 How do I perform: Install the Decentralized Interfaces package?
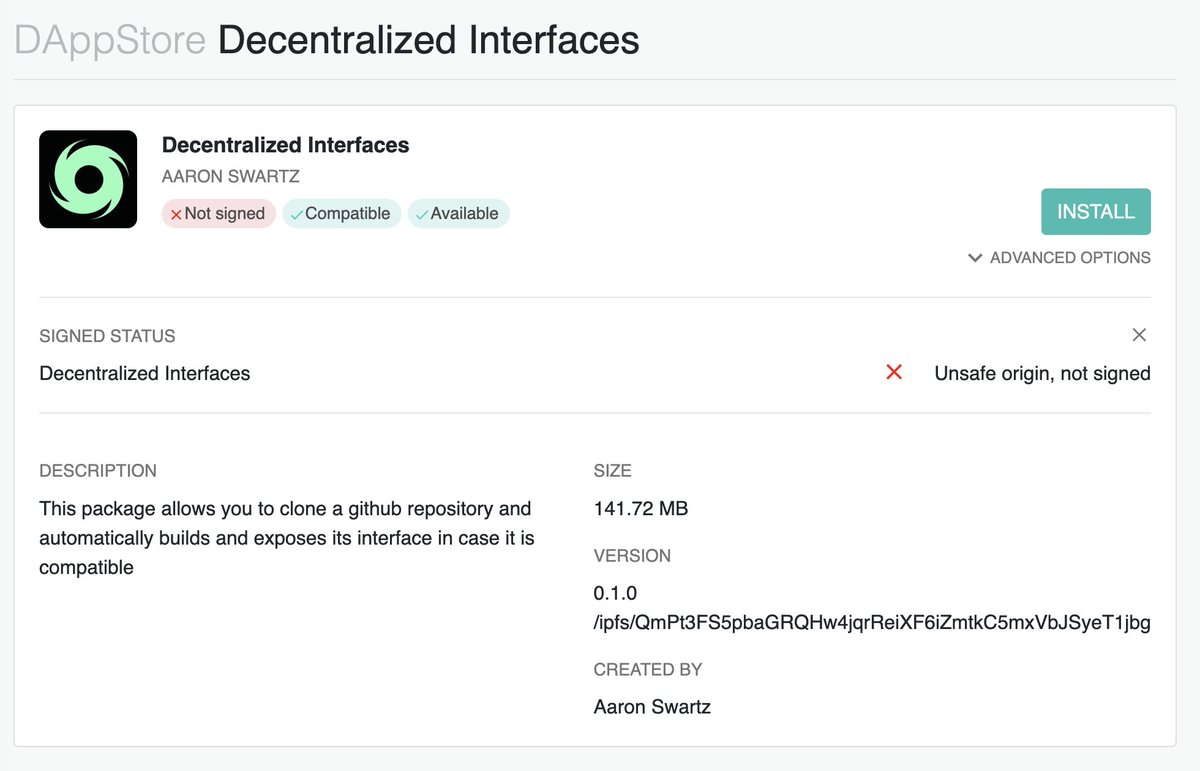[1095, 212]
